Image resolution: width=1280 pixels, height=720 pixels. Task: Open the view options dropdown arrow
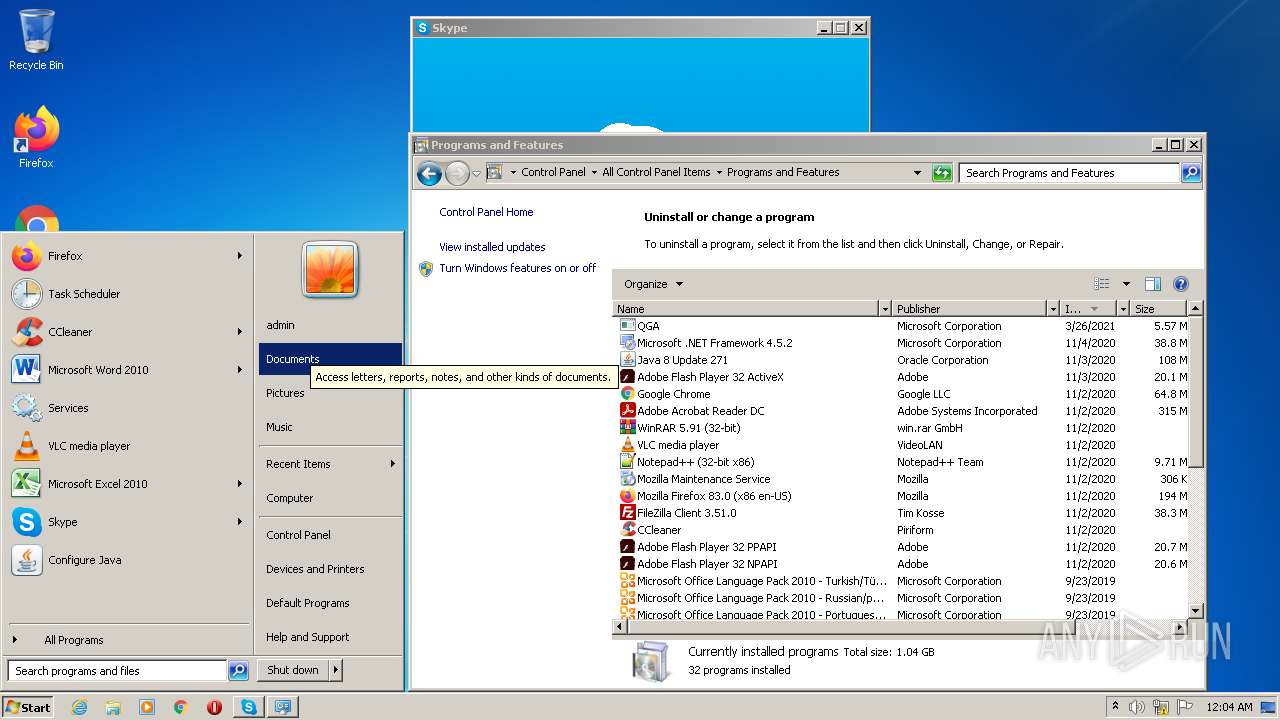[x=1126, y=284]
